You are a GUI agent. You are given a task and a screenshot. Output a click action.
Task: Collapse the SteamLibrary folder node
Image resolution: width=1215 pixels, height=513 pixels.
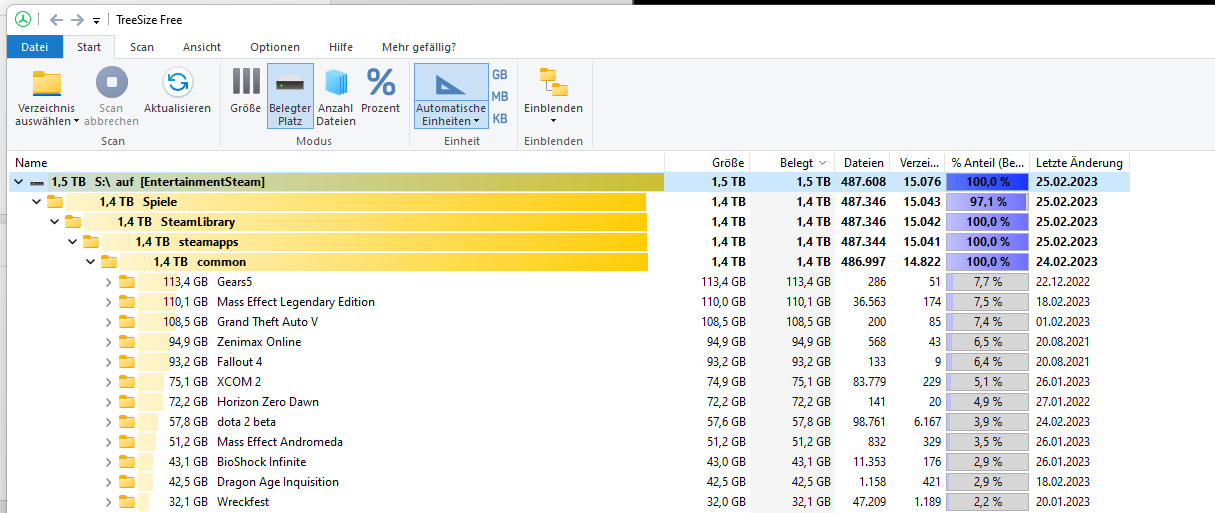pyautogui.click(x=55, y=222)
